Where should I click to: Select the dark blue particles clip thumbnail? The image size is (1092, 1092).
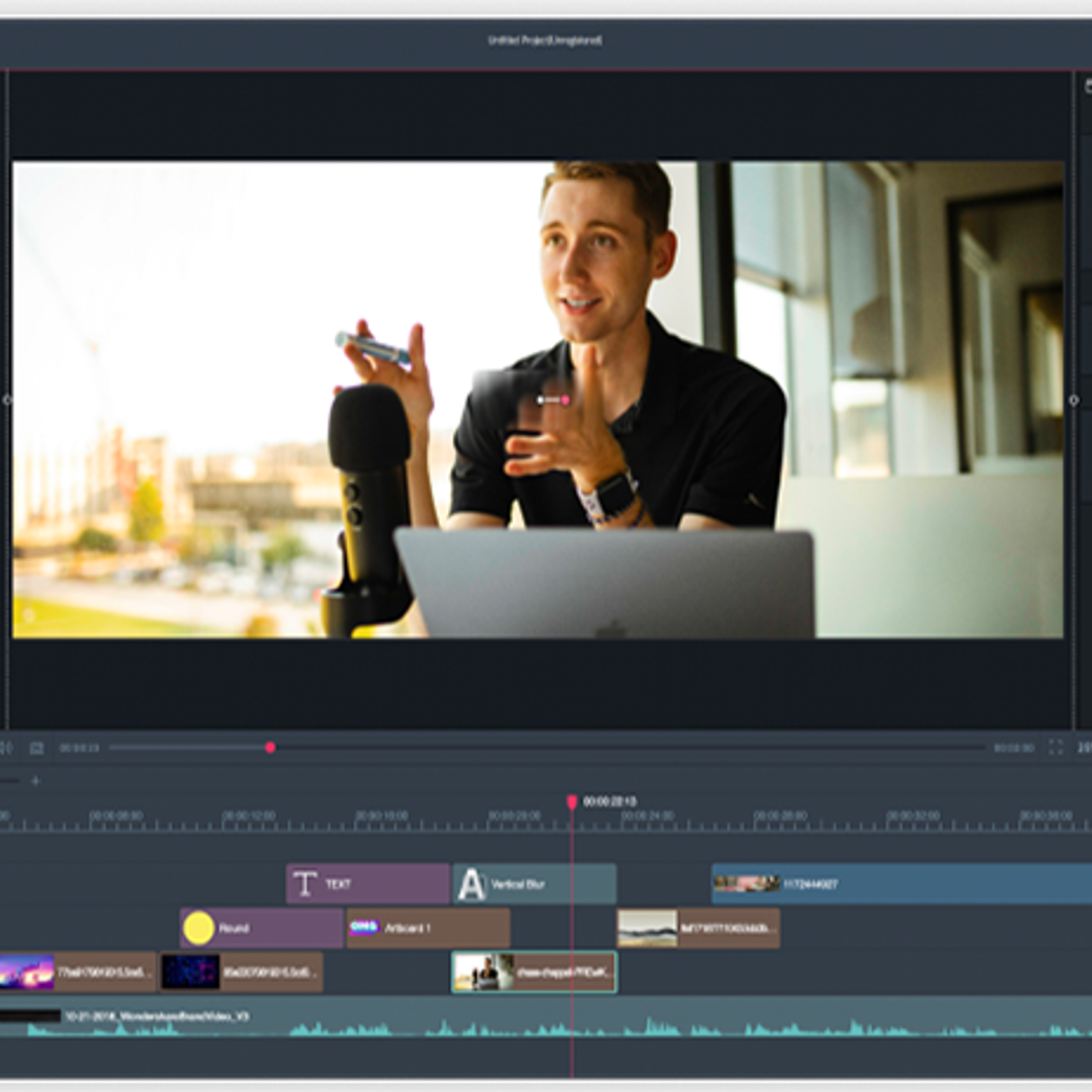tap(190, 972)
